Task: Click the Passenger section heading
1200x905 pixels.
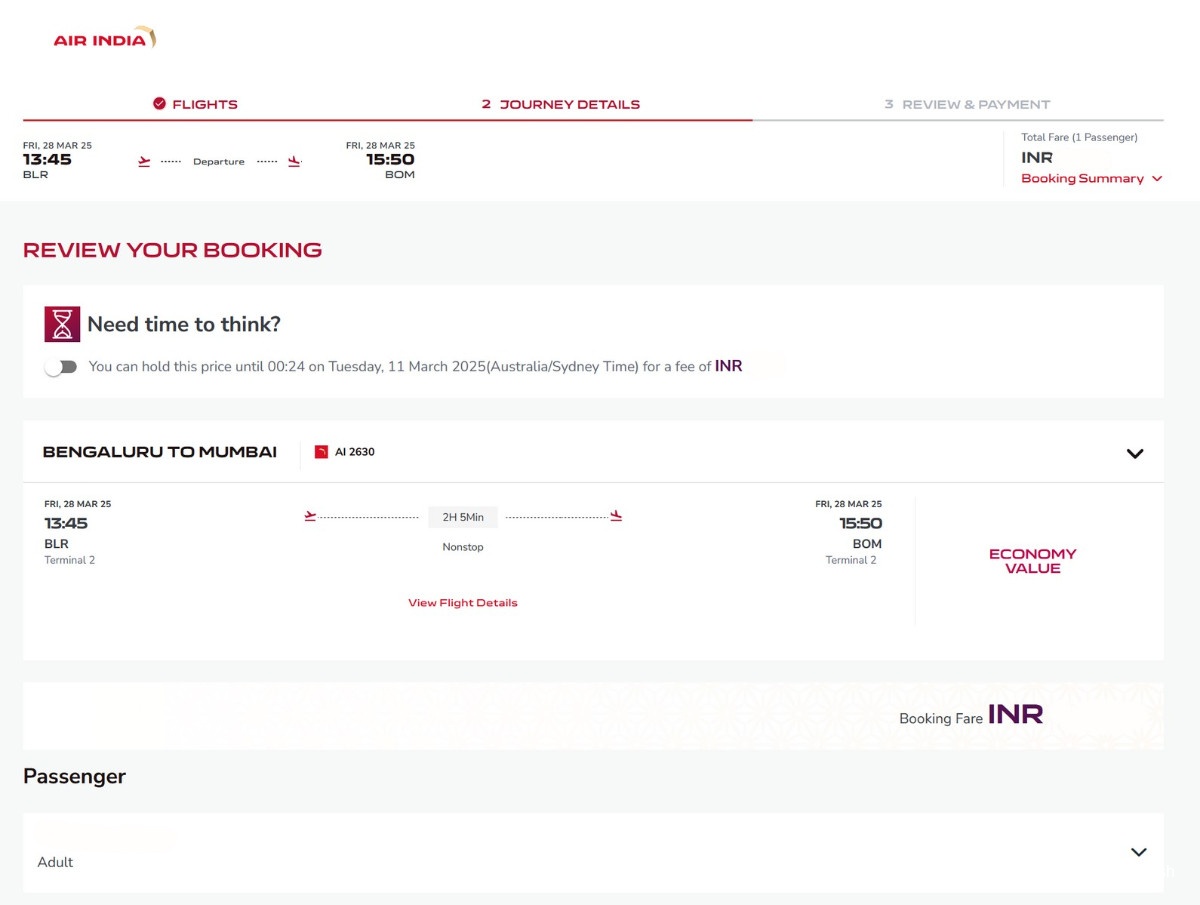Action: (75, 777)
